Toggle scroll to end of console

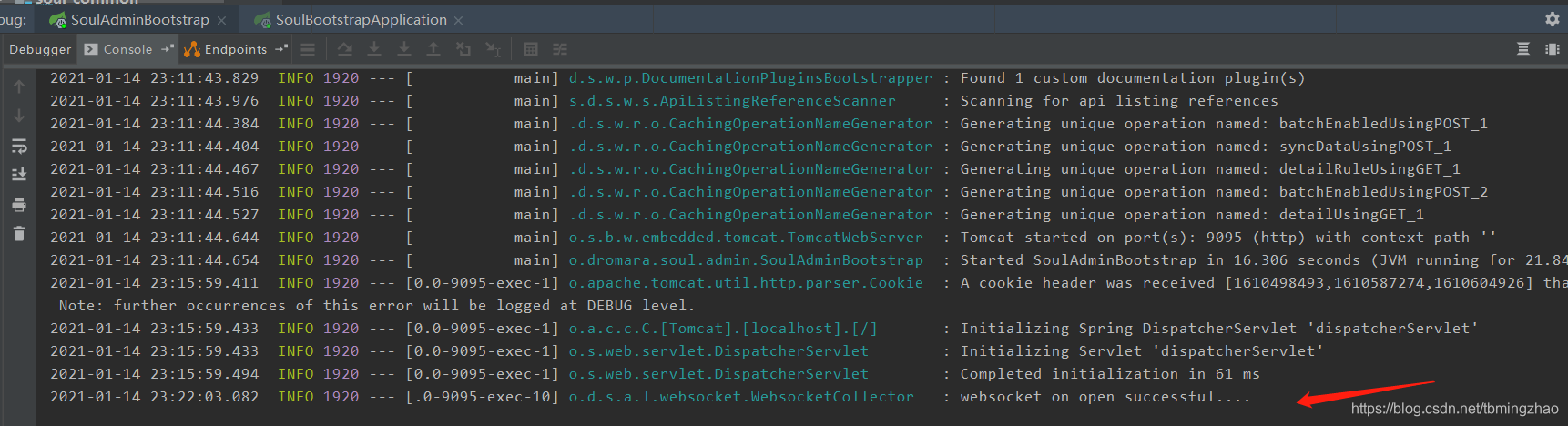(x=19, y=175)
